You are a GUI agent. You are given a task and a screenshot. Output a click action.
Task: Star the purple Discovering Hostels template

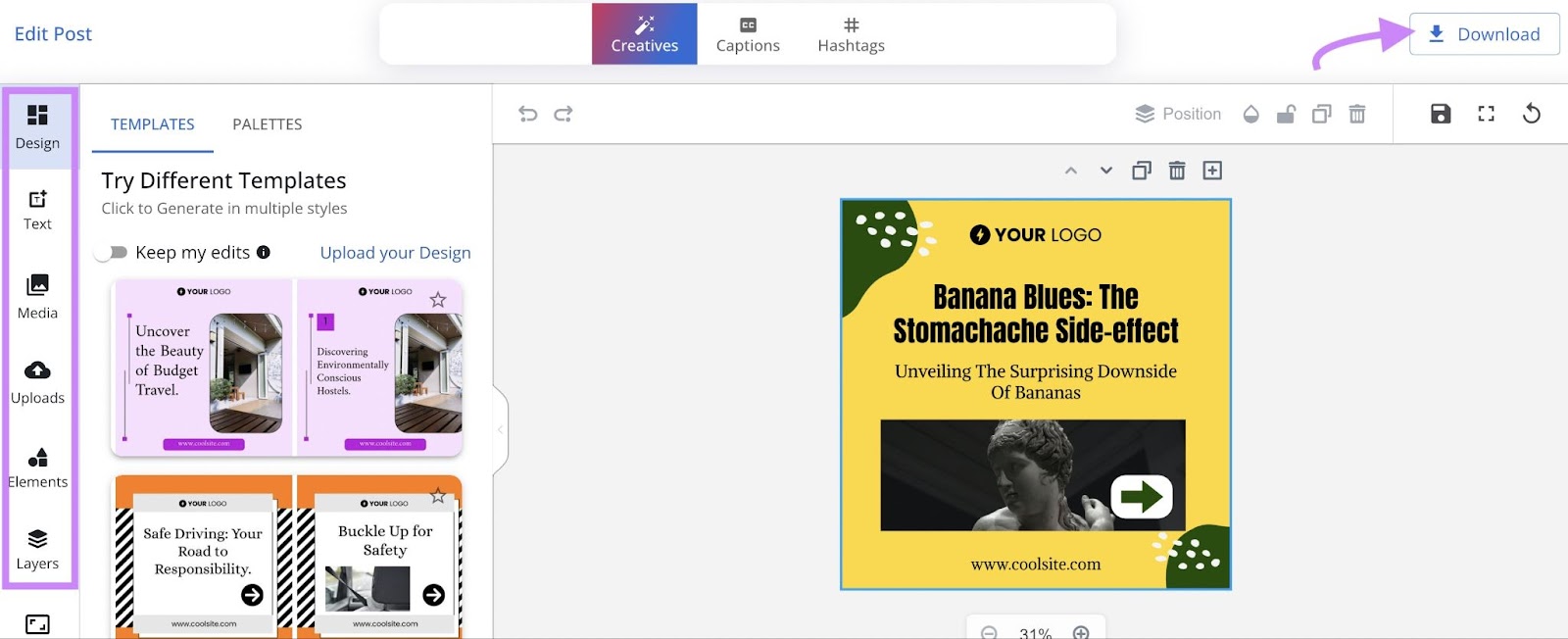(438, 300)
